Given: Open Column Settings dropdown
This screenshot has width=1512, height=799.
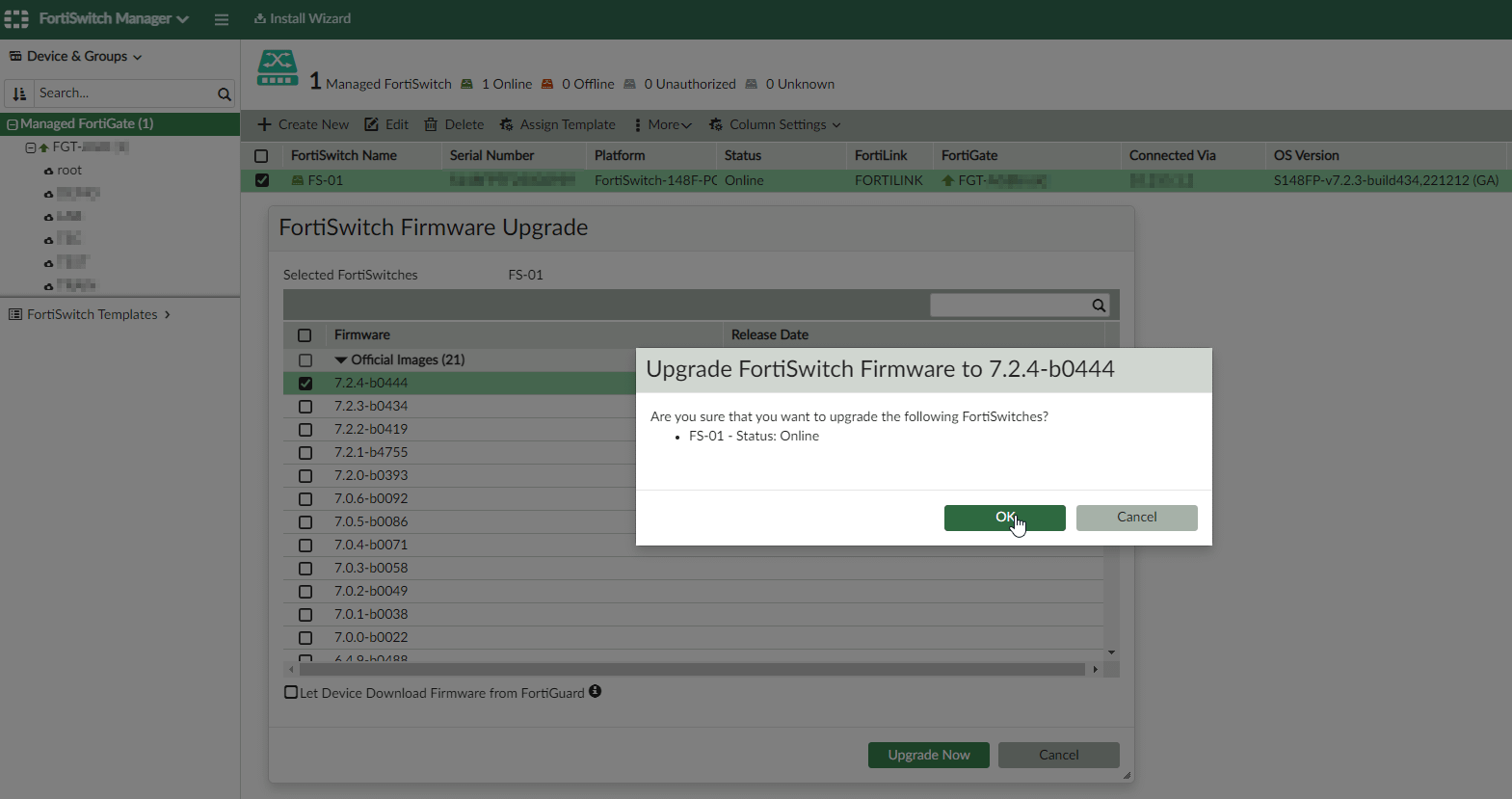Looking at the screenshot, I should click(775, 124).
